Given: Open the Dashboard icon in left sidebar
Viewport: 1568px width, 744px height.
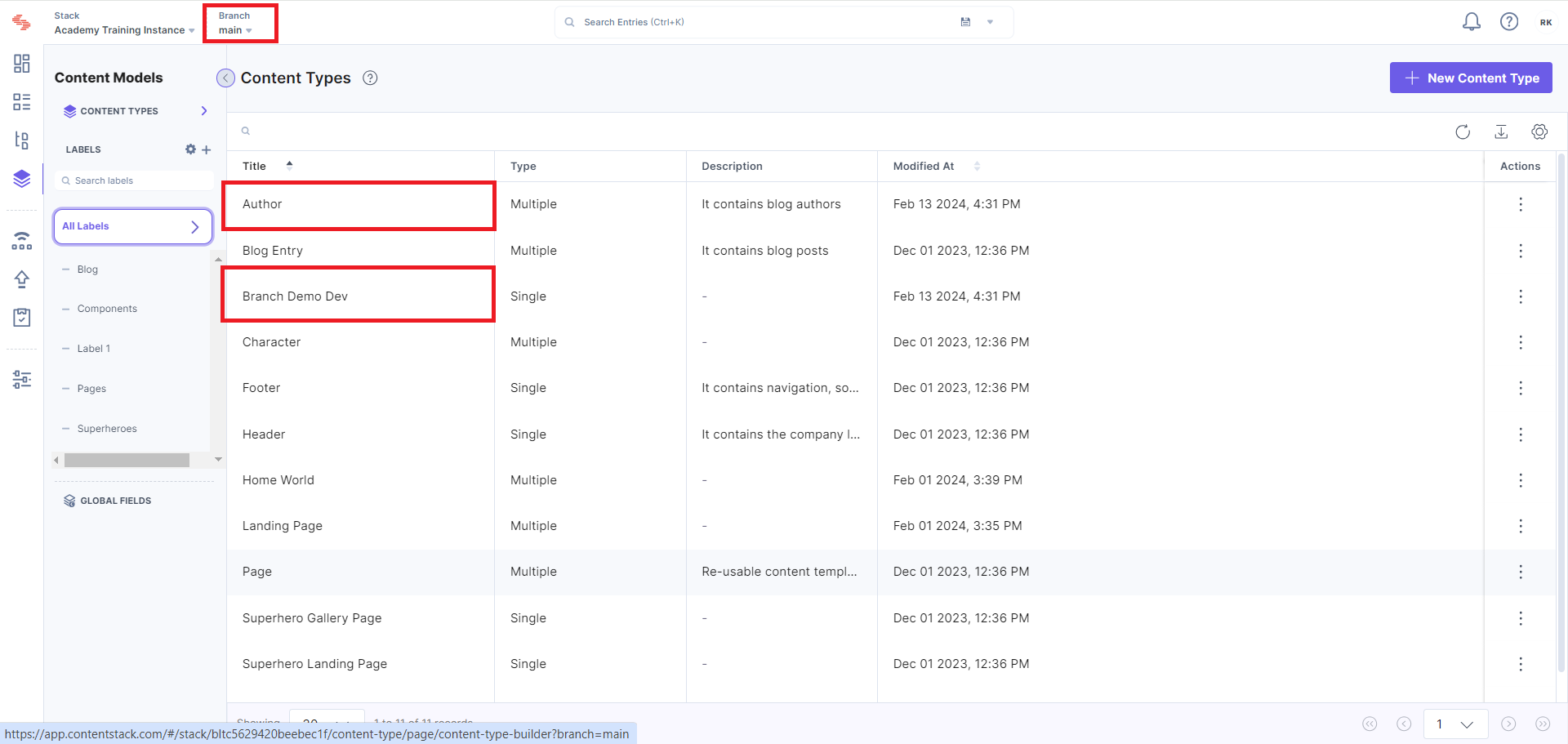Looking at the screenshot, I should click(22, 64).
